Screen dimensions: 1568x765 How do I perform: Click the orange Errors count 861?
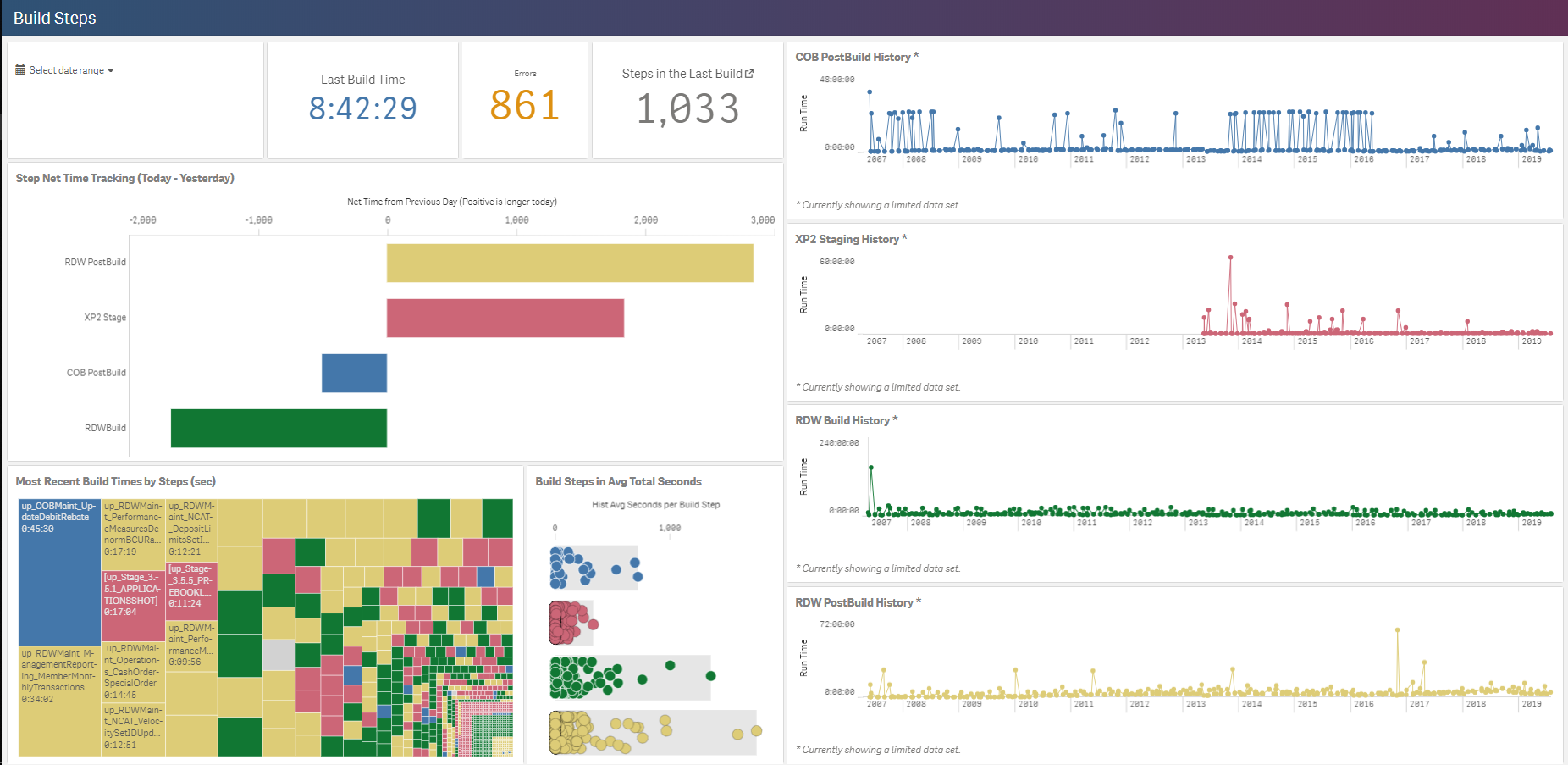[x=525, y=106]
